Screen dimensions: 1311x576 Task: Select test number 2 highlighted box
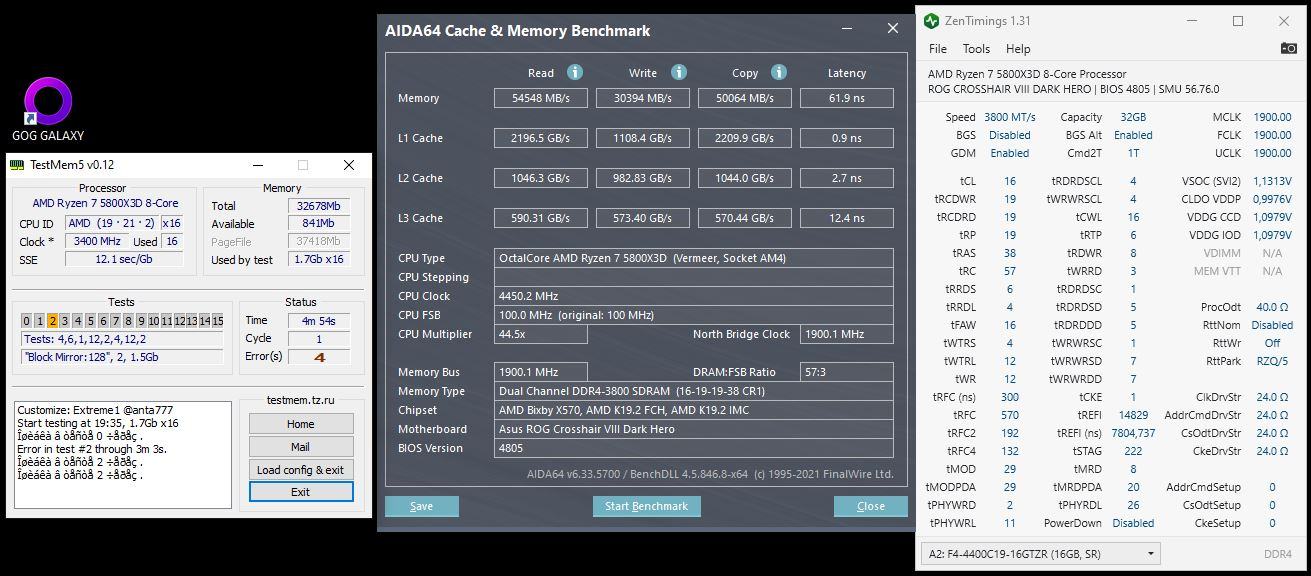(53, 321)
